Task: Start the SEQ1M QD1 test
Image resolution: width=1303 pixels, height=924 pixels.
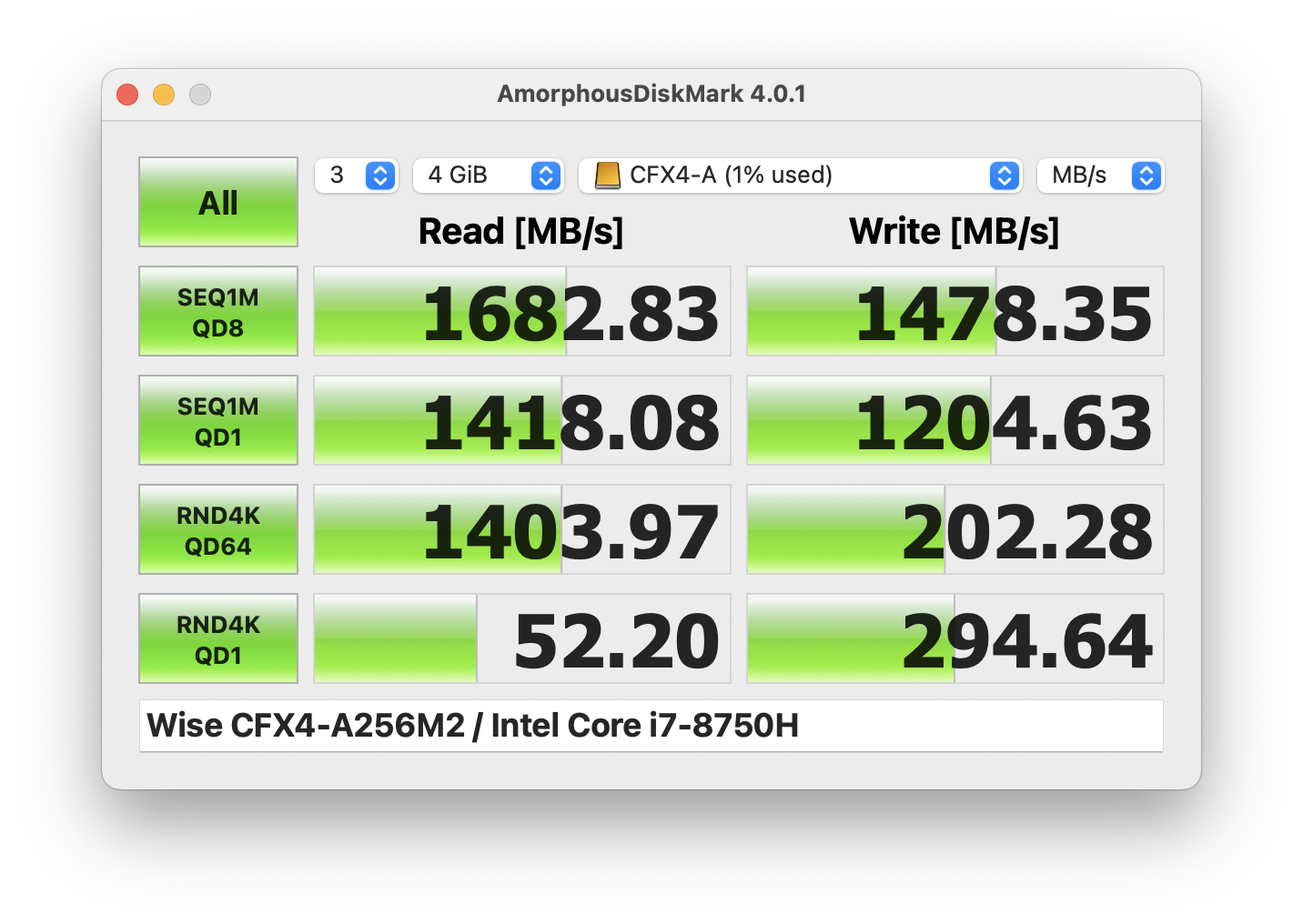Action: 218,420
